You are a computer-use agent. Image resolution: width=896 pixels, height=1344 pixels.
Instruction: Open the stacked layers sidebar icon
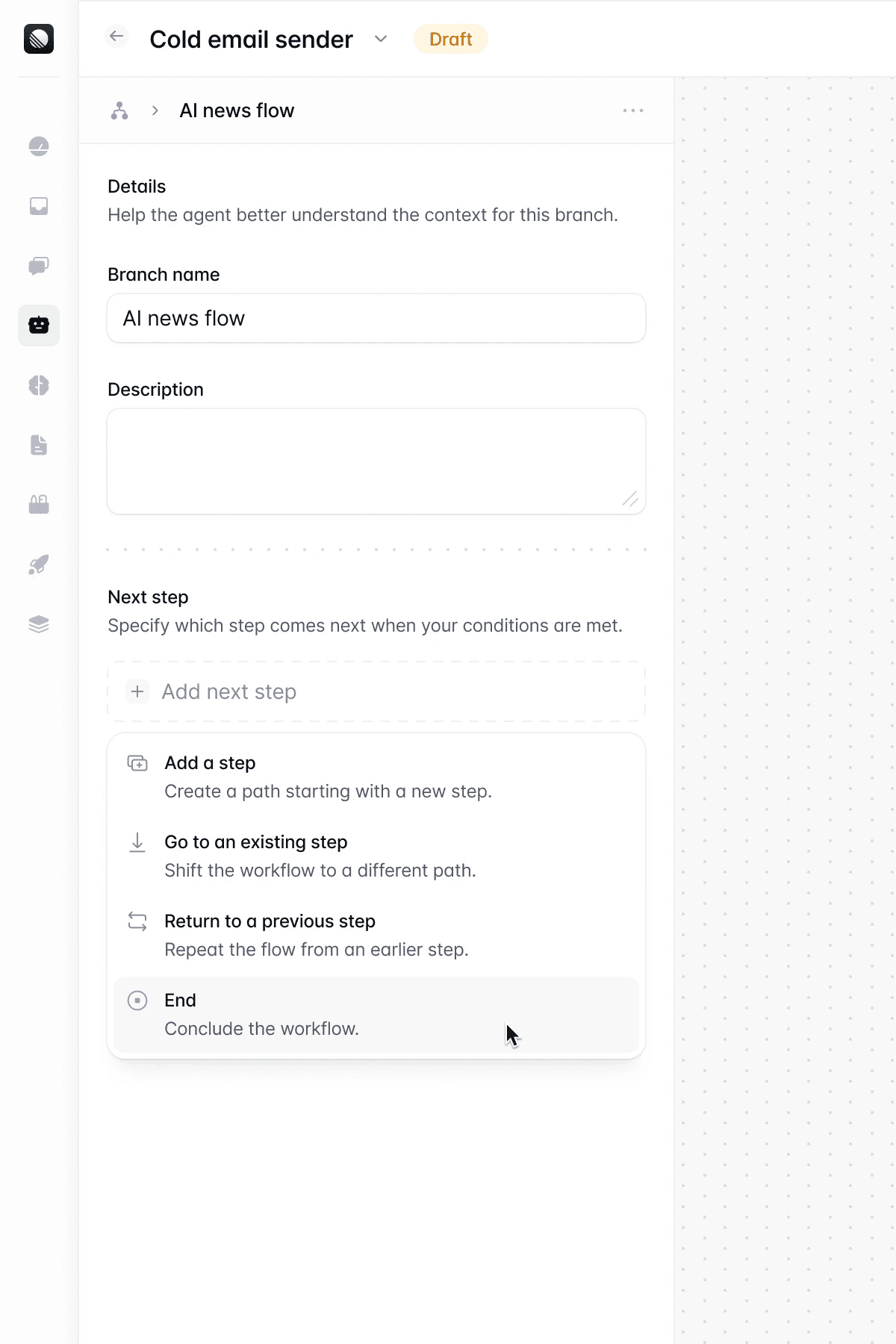tap(39, 624)
